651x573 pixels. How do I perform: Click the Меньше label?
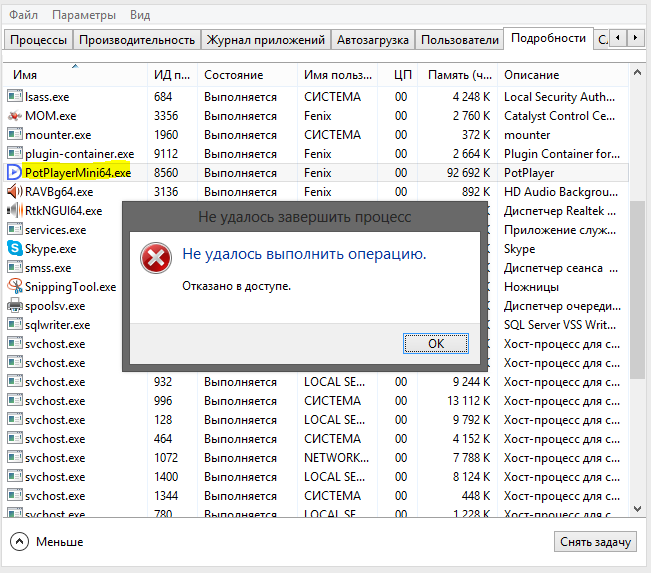pyautogui.click(x=59, y=542)
